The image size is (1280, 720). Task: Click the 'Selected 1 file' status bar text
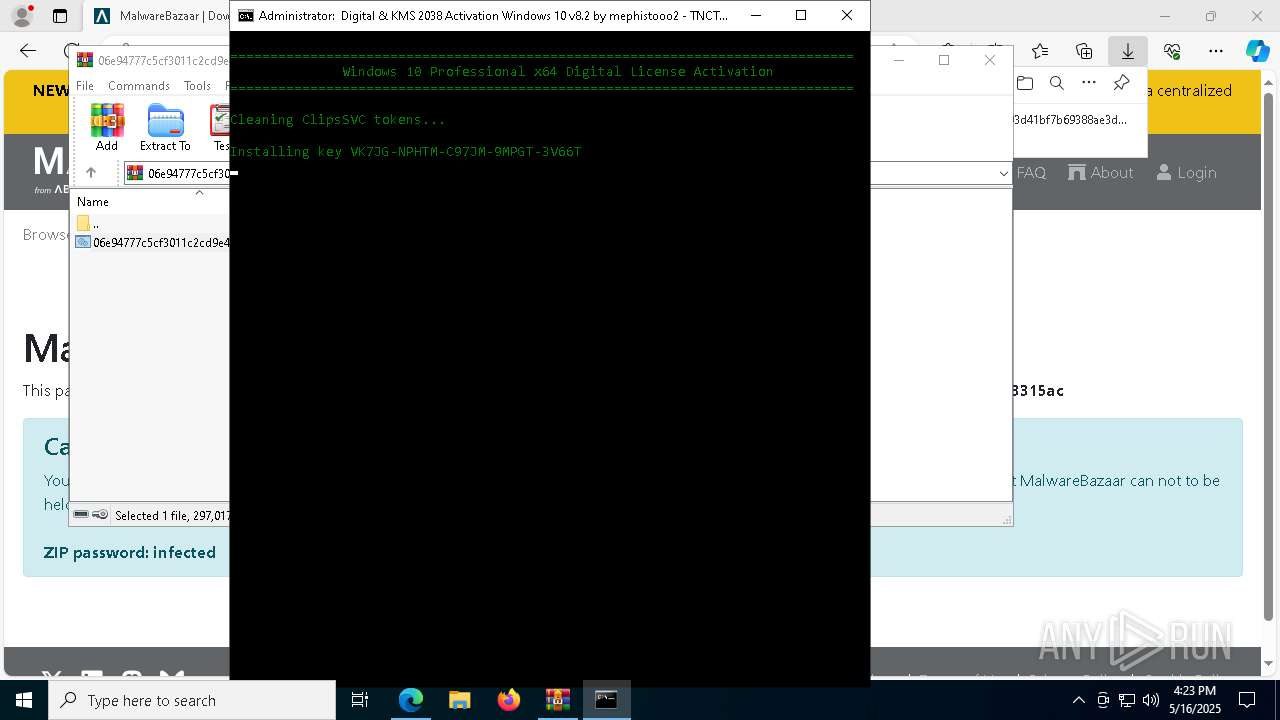[x=172, y=516]
